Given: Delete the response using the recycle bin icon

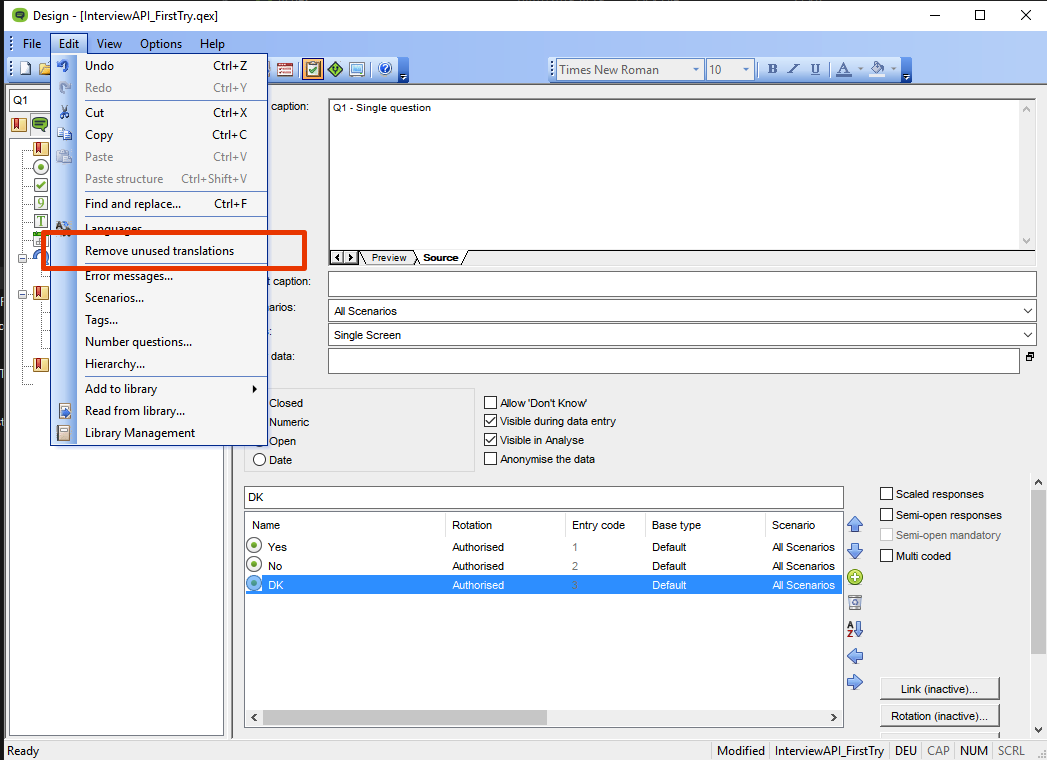Looking at the screenshot, I should click(x=855, y=602).
